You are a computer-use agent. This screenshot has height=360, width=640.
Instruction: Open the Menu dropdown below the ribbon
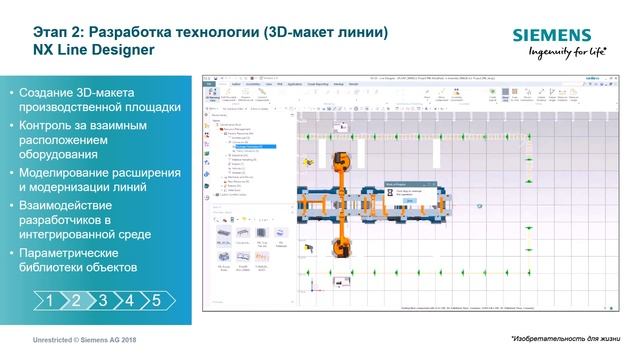pos(212,109)
